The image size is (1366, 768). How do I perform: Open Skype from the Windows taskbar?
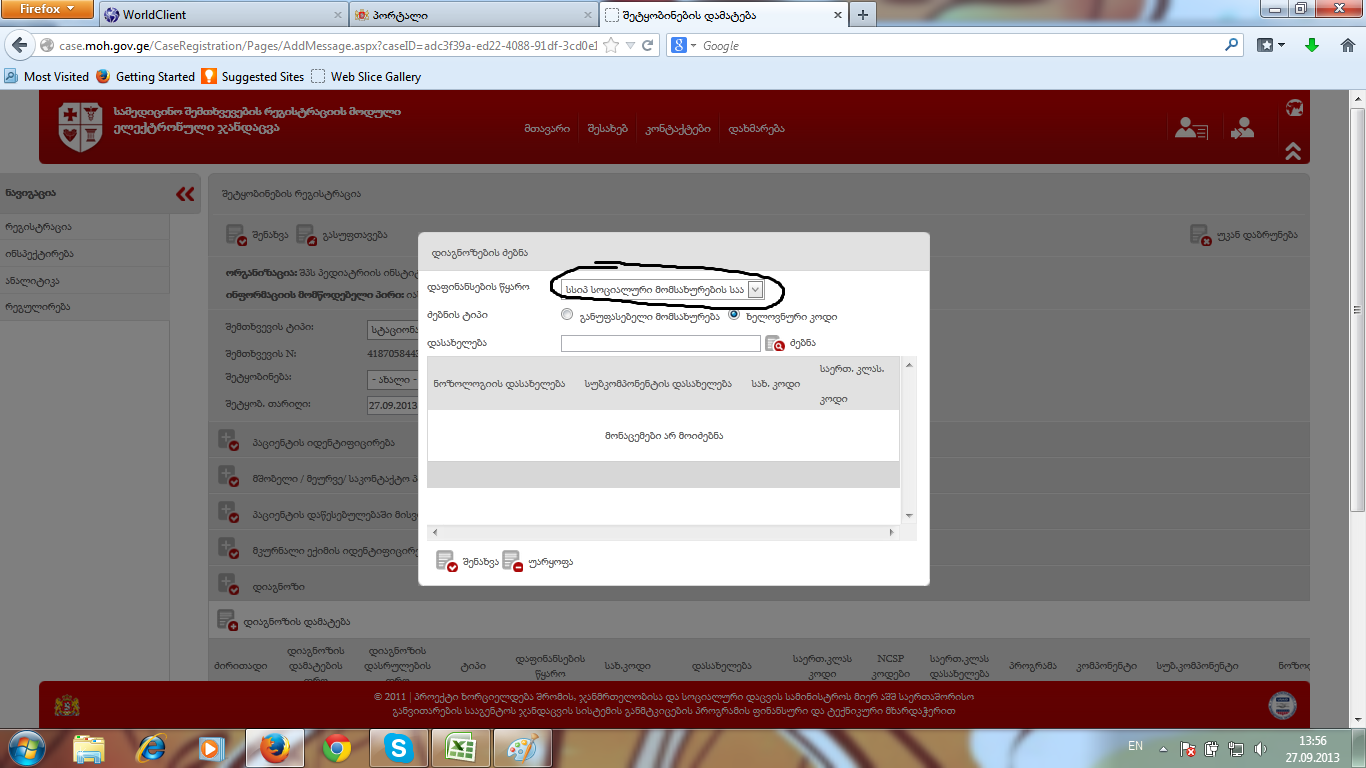click(397, 747)
